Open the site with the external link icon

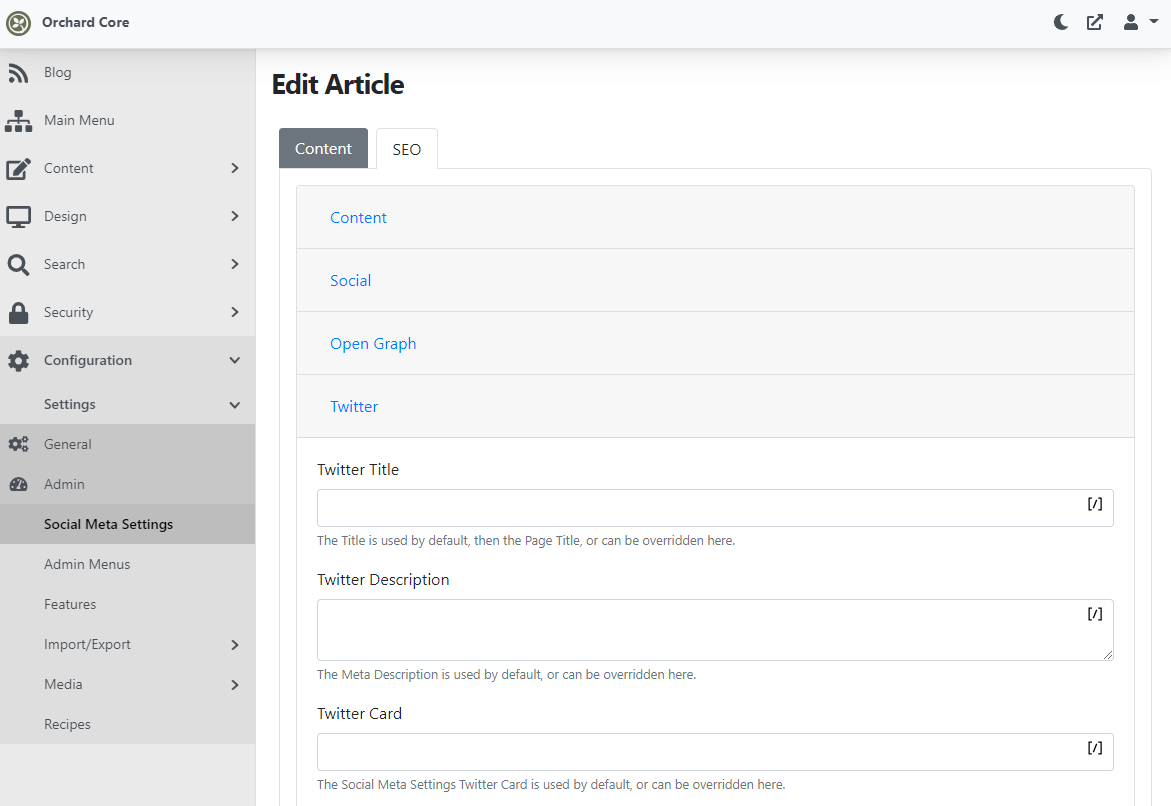click(1095, 22)
